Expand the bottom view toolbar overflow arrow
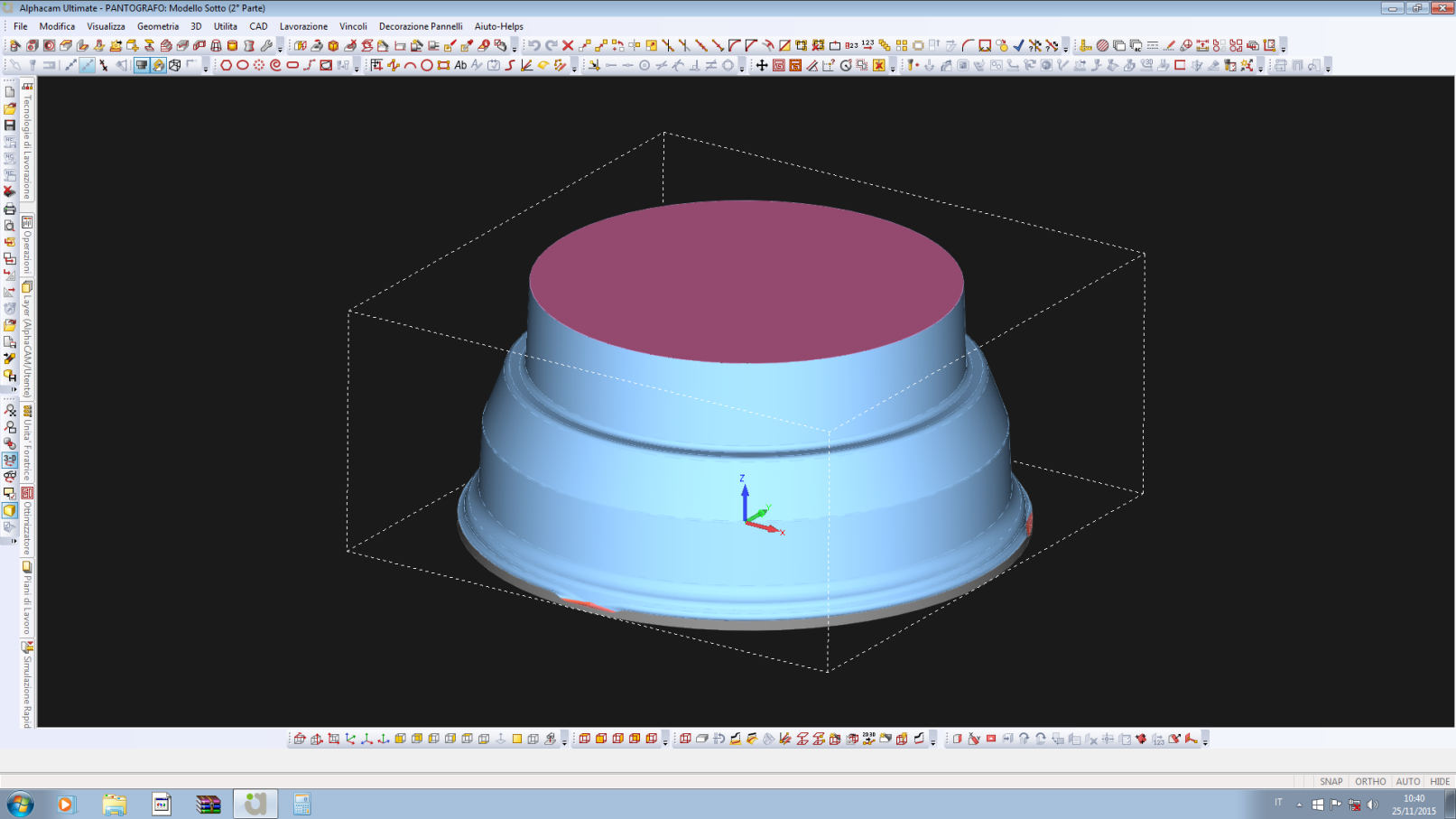This screenshot has width=1456, height=819. click(x=564, y=740)
